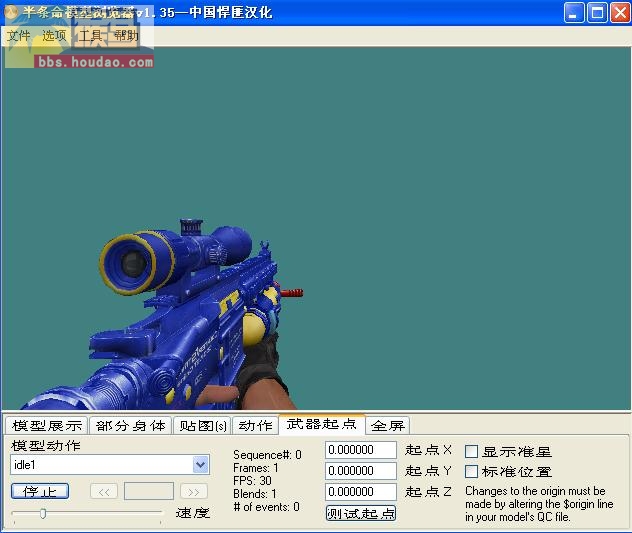Click the idle1 sequence combo box
Image resolution: width=632 pixels, height=533 pixels.
click(x=110, y=465)
